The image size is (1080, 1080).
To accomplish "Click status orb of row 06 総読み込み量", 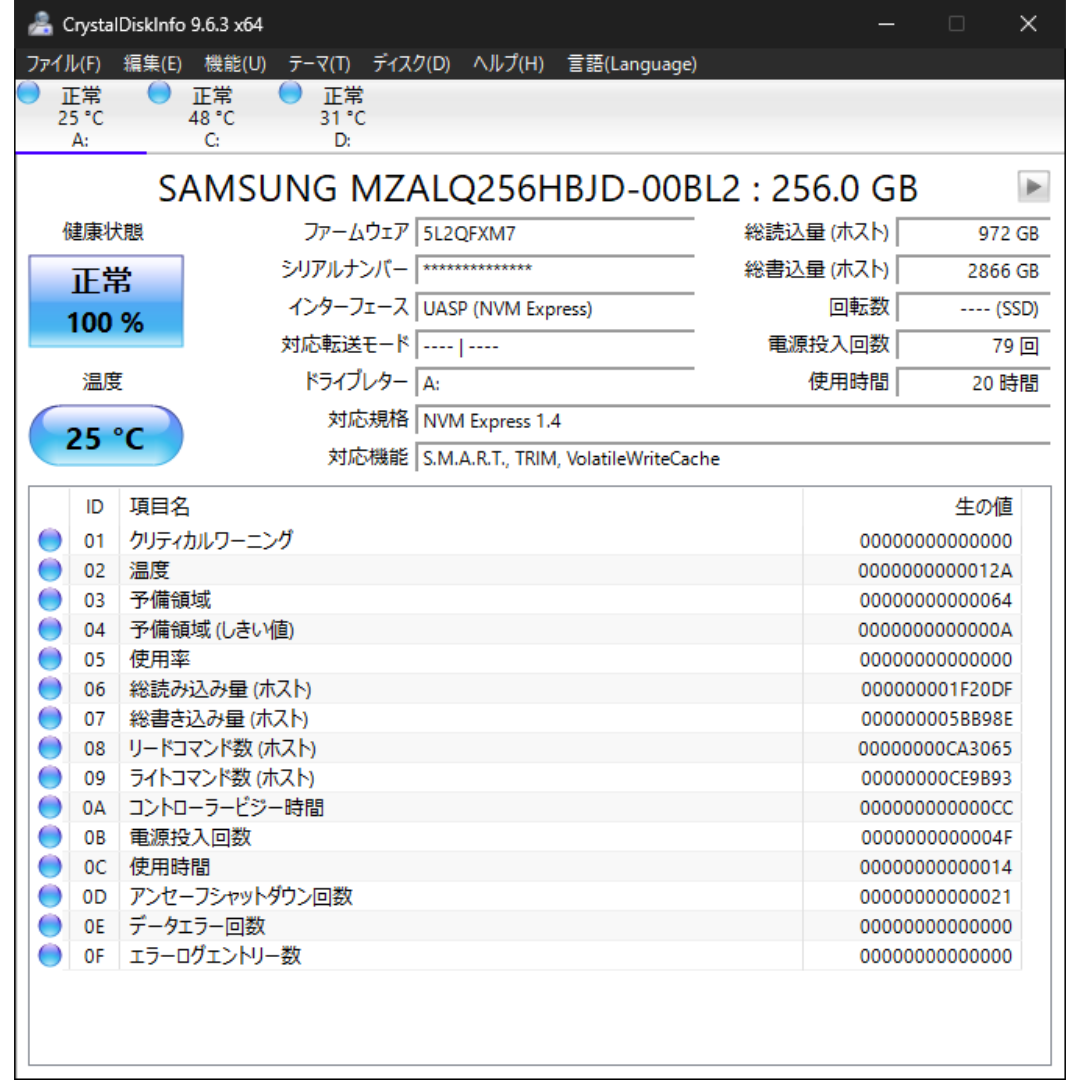I will click(x=50, y=688).
